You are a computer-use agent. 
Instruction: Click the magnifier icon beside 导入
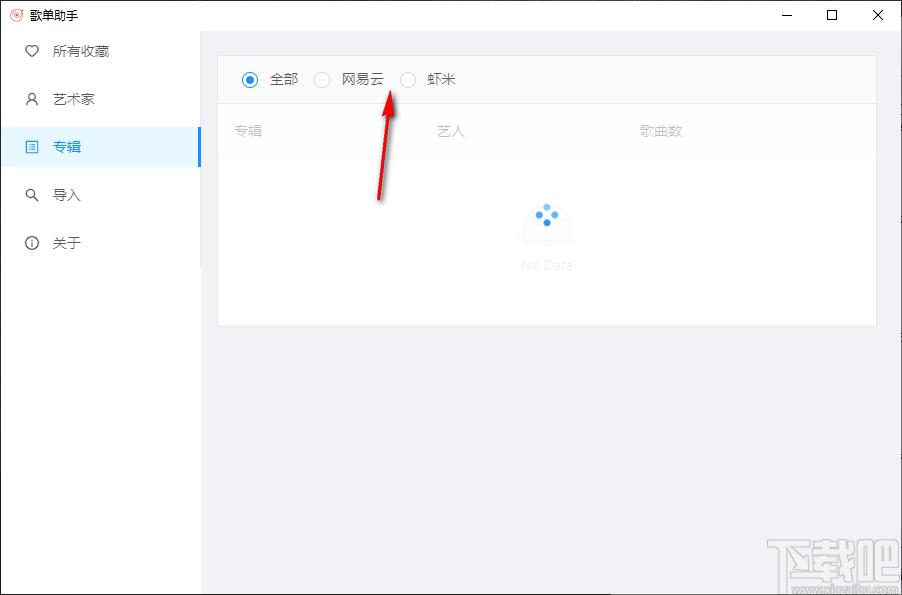point(32,195)
